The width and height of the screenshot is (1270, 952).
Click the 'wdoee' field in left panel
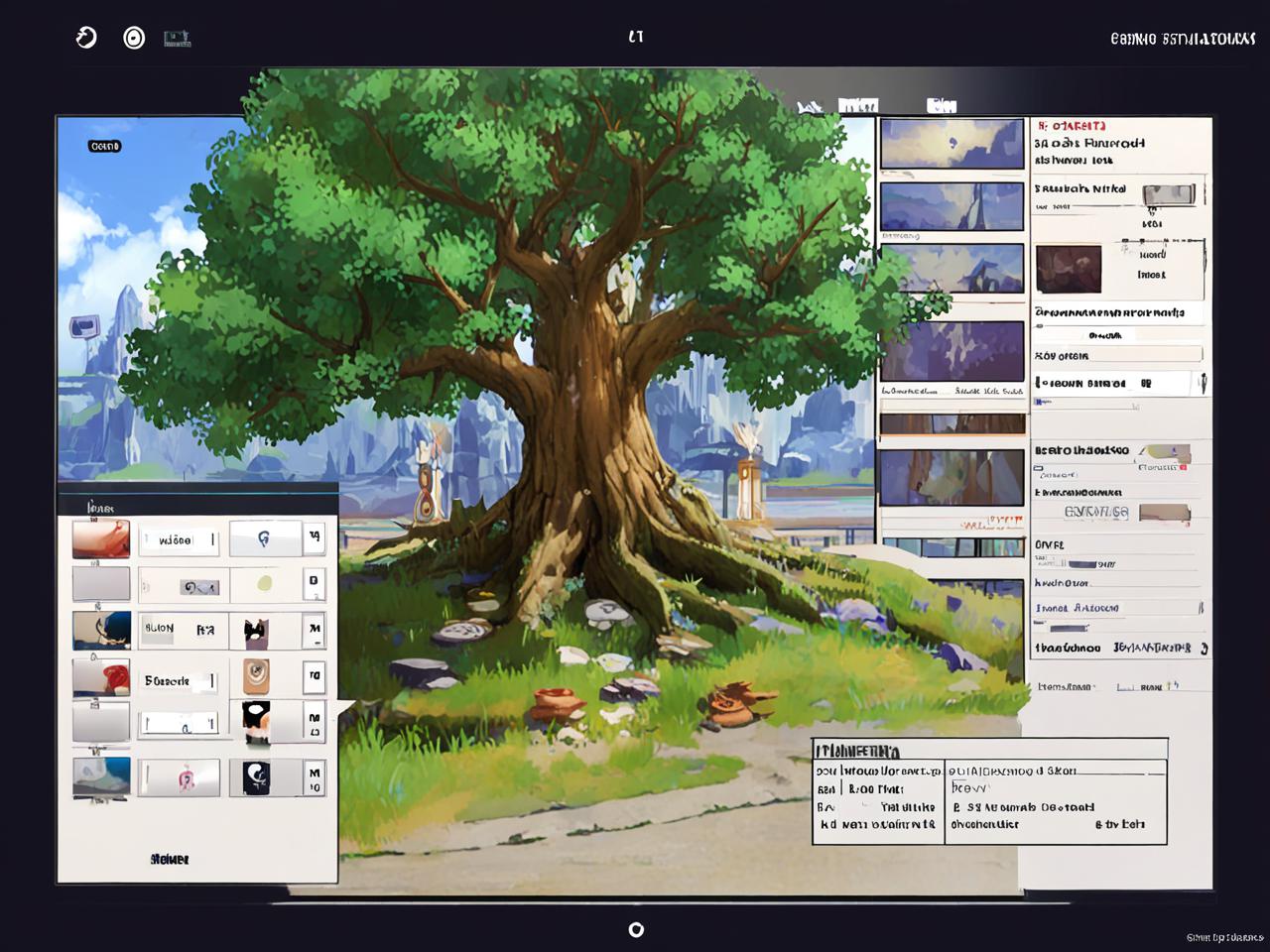[179, 539]
